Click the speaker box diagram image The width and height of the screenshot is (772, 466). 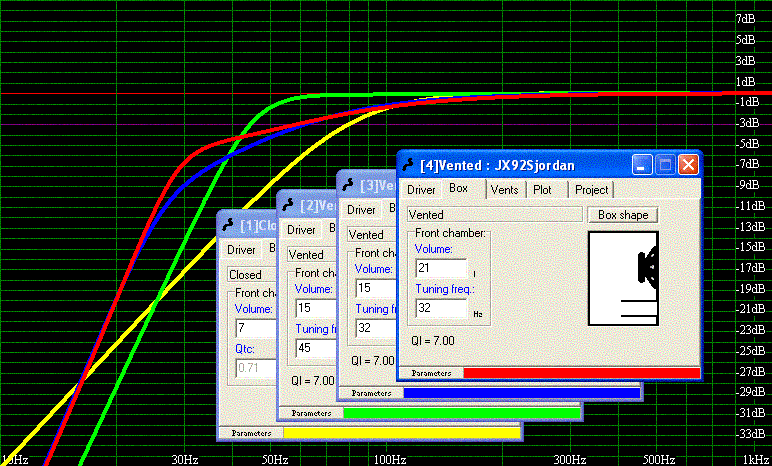[623, 278]
